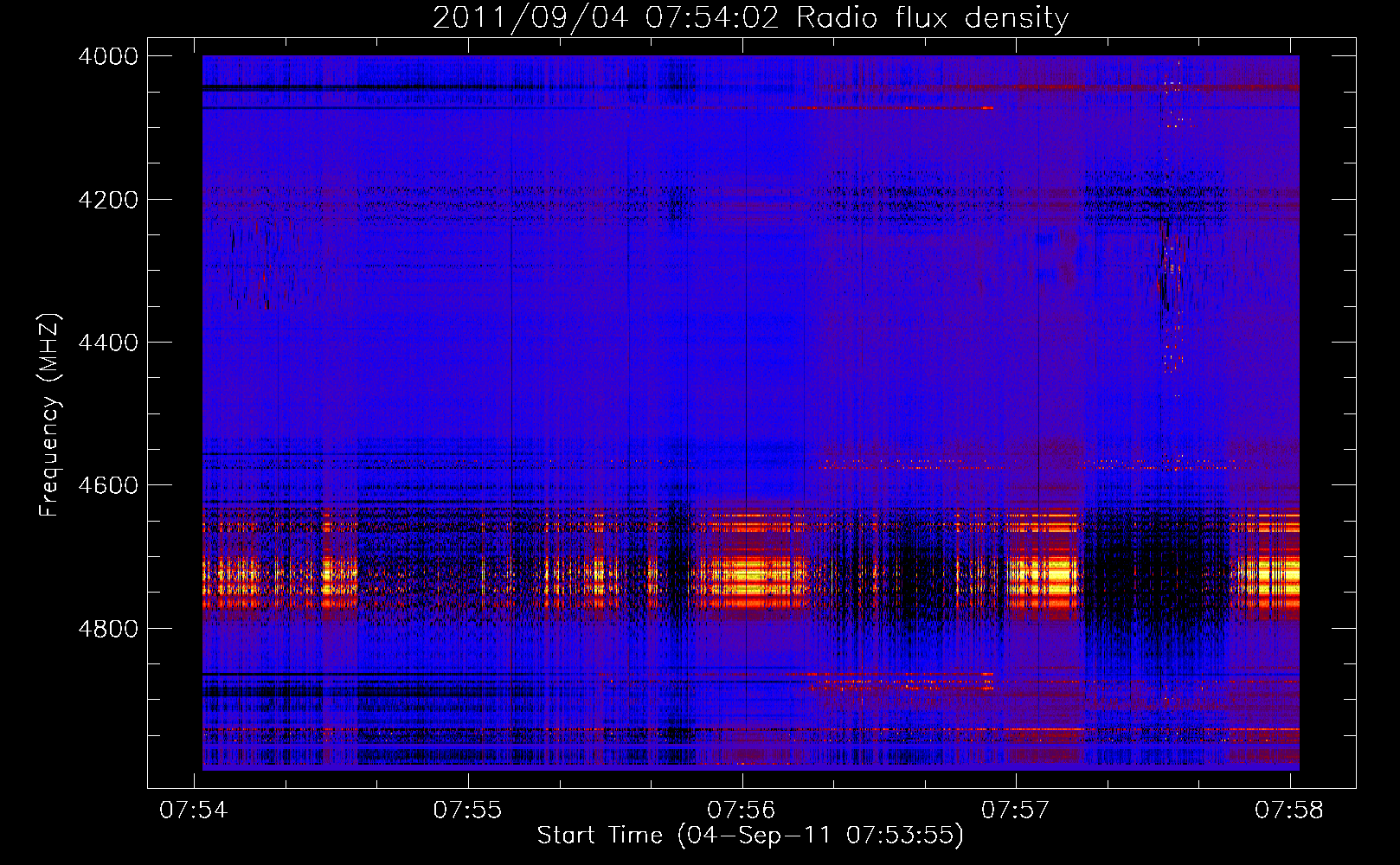Select the 4200 frequency axis label
1400x865 pixels.
pos(107,200)
